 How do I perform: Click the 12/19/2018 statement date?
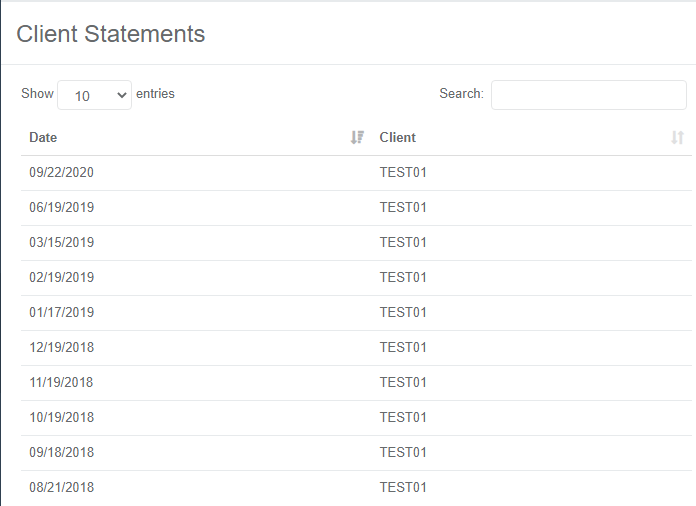tap(61, 348)
